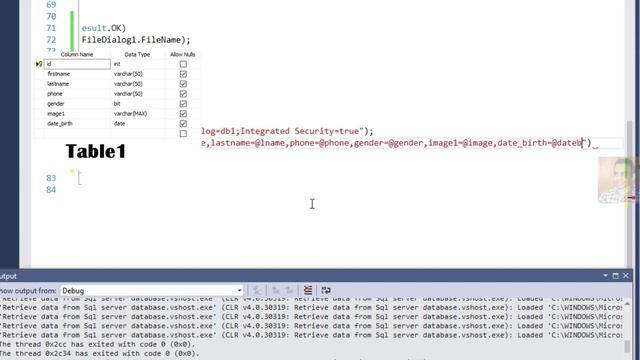Click the 'date' data type cell
640x360 pixels.
coord(138,124)
